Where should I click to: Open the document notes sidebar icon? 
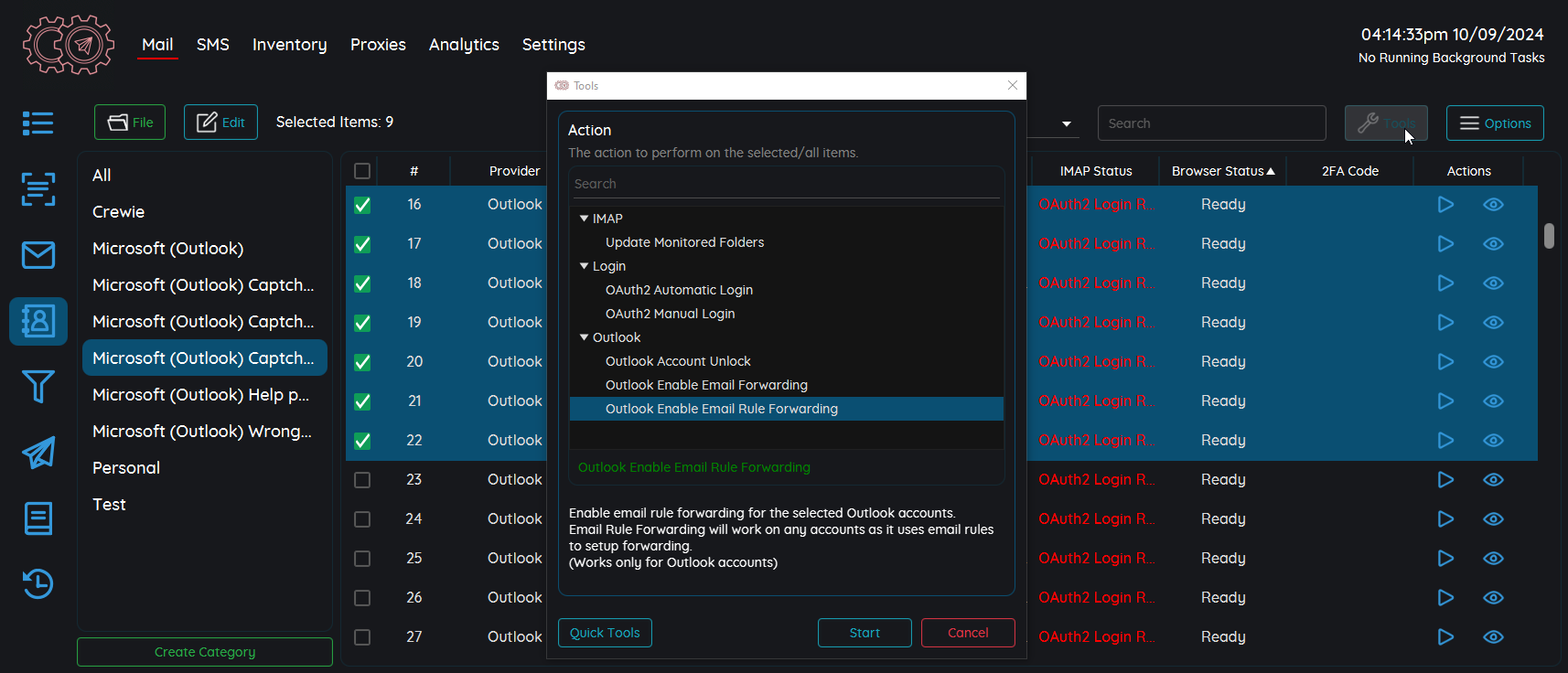tap(38, 518)
